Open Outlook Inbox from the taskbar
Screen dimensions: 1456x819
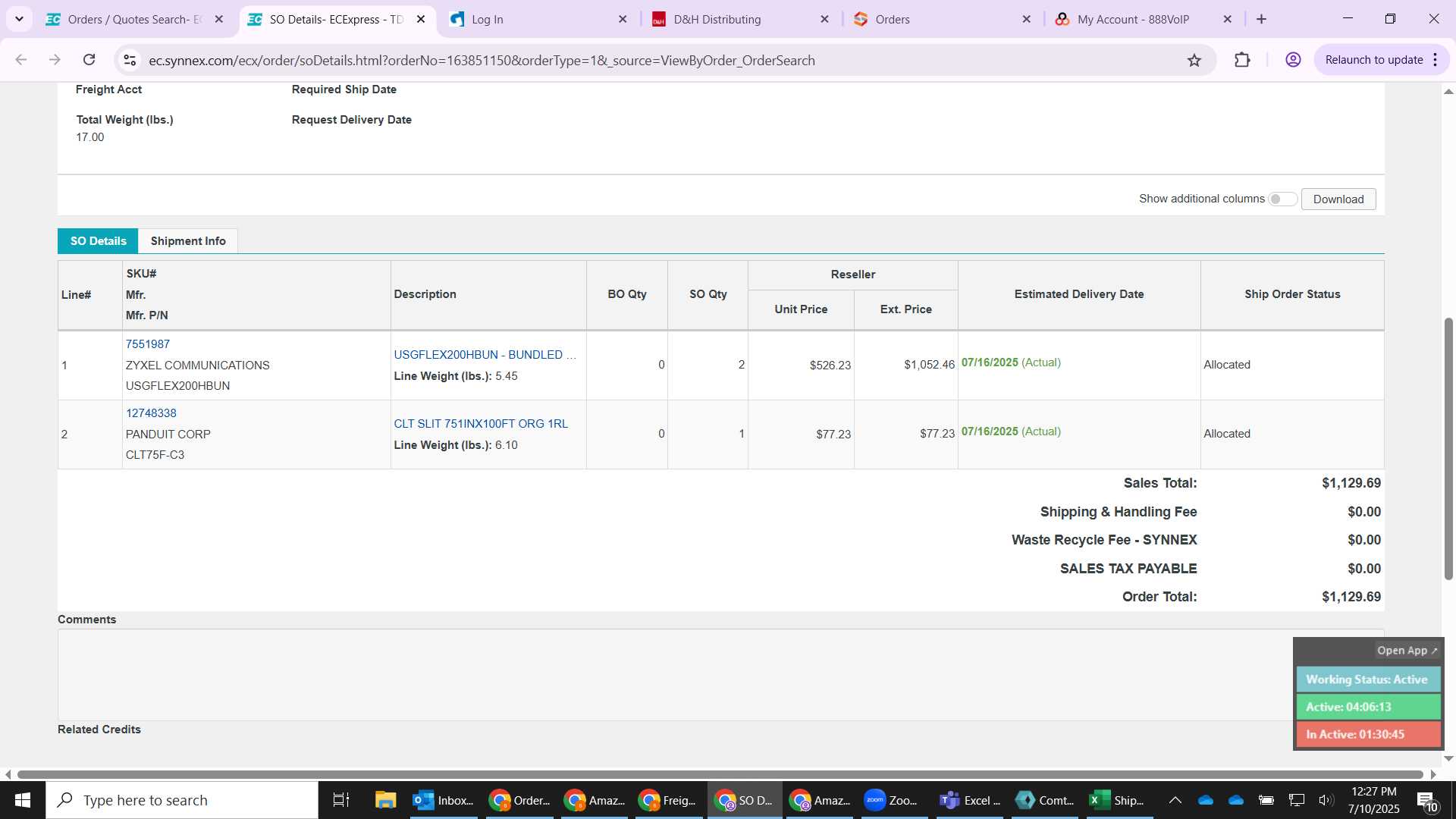coord(444,800)
